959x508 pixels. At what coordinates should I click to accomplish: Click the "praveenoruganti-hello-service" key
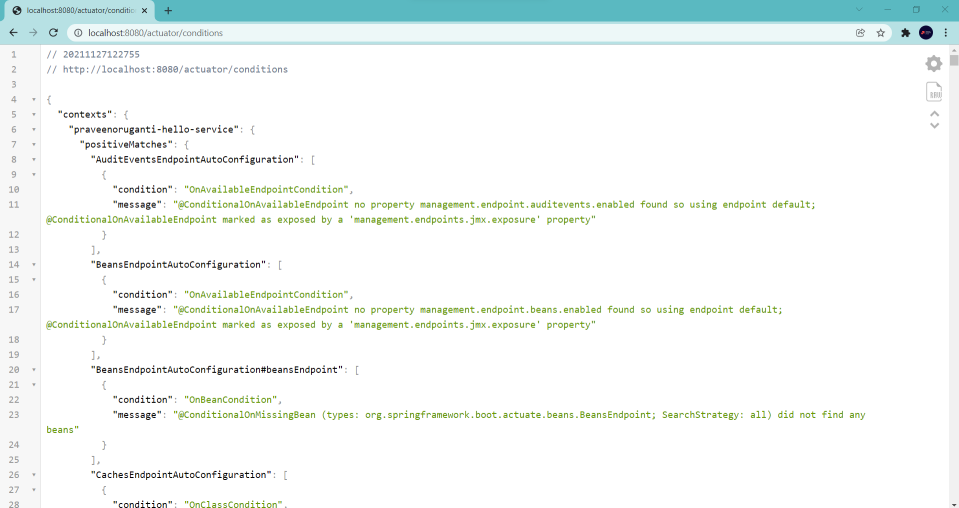click(154, 130)
